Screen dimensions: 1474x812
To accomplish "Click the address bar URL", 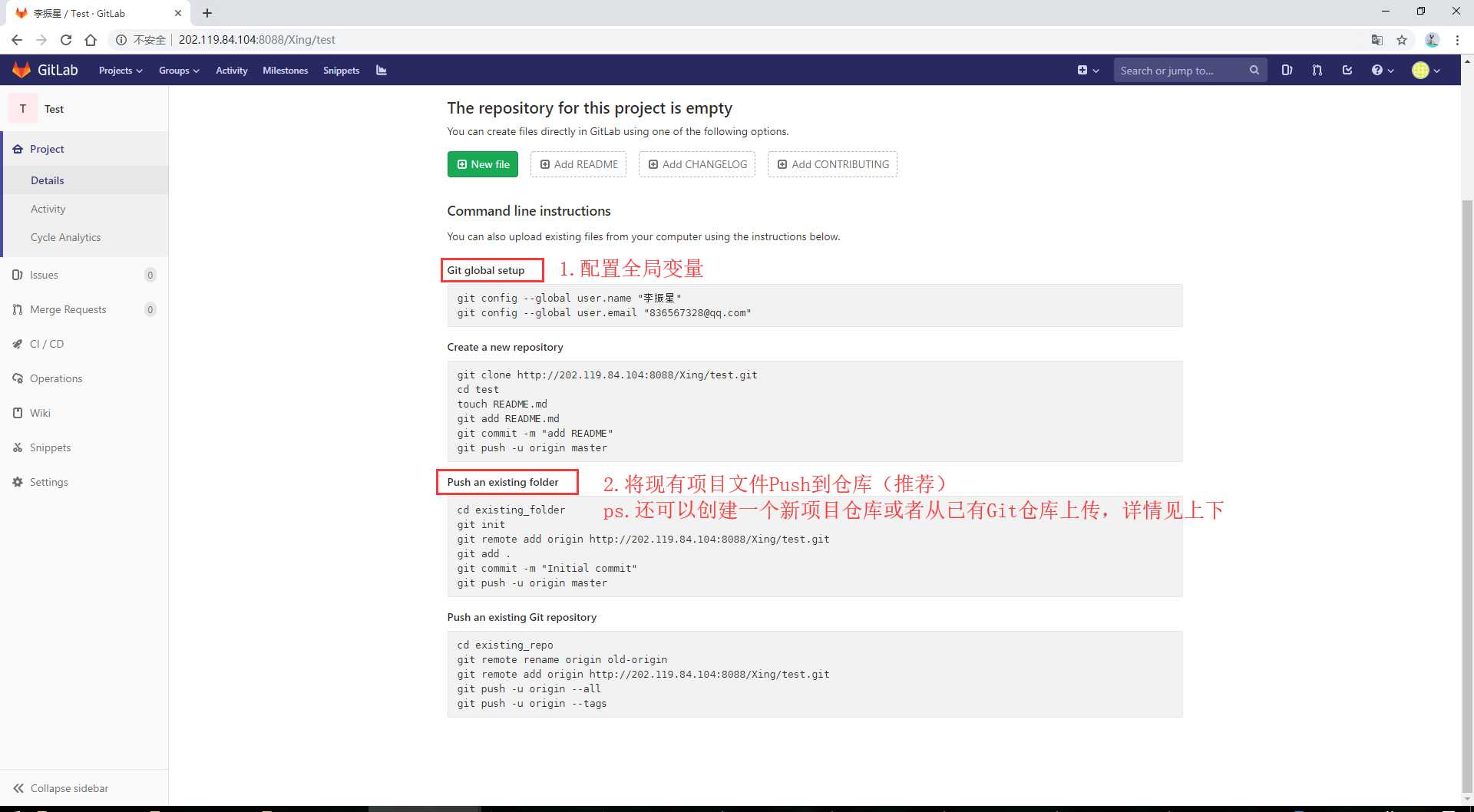I will coord(257,40).
